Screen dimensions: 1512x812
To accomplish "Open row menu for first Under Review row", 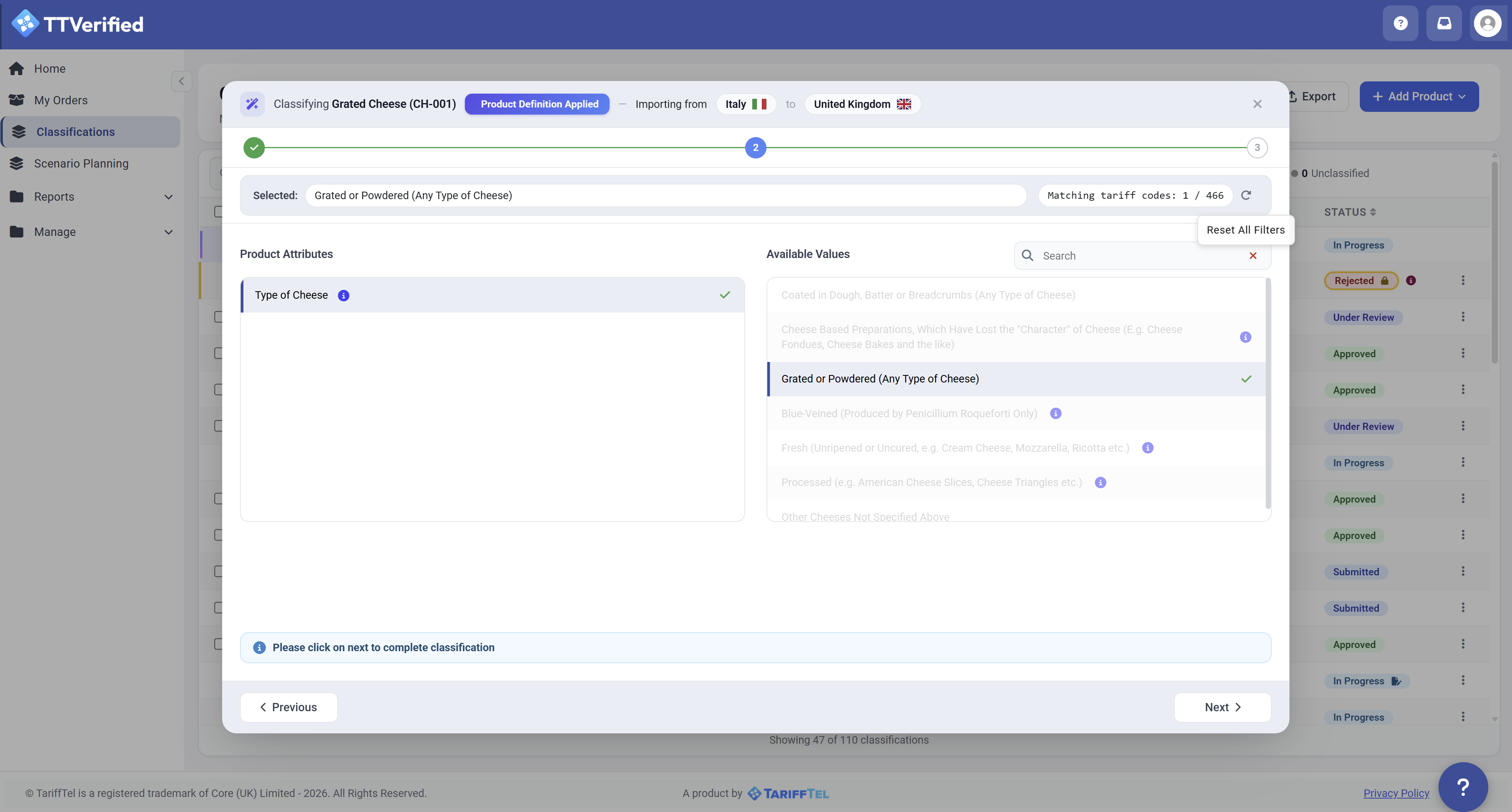I will pos(1463,317).
